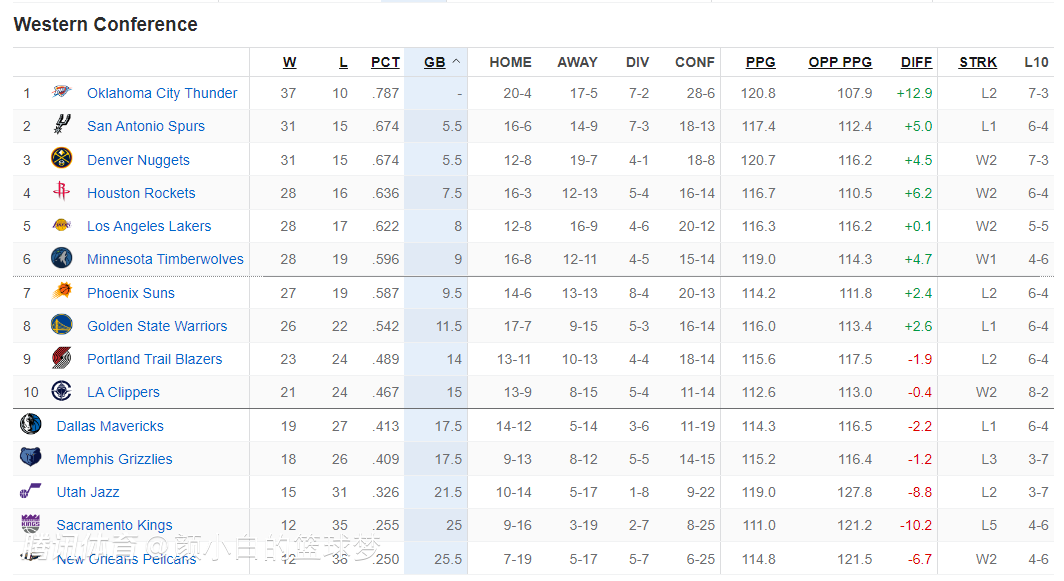Viewport: 1064px width, 581px height.
Task: Click the Oklahoma City Thunder logo icon
Action: [x=61, y=93]
